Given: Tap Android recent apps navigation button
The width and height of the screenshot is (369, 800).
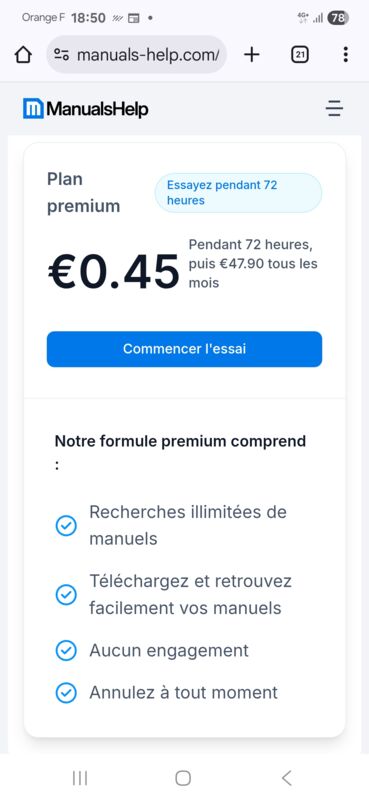Looking at the screenshot, I should point(80,778).
